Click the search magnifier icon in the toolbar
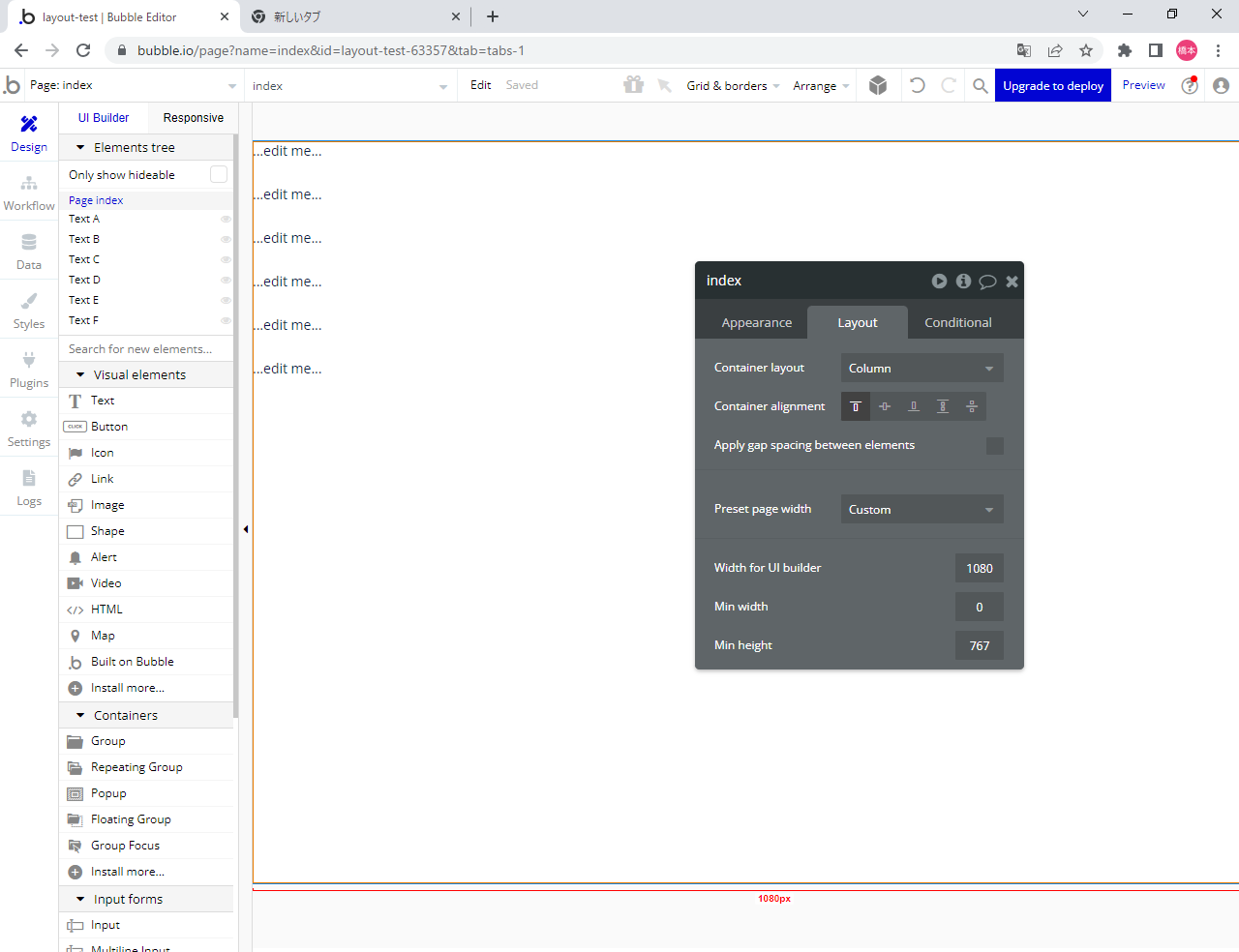Screen dimensions: 1239x952 pos(981,85)
